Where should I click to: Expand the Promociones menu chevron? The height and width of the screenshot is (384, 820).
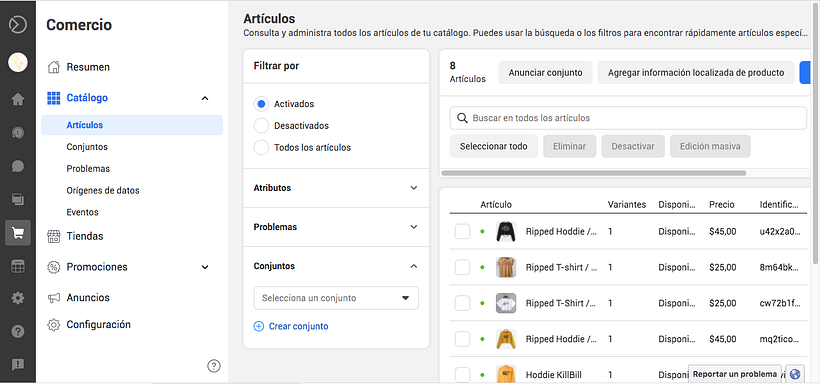[205, 267]
